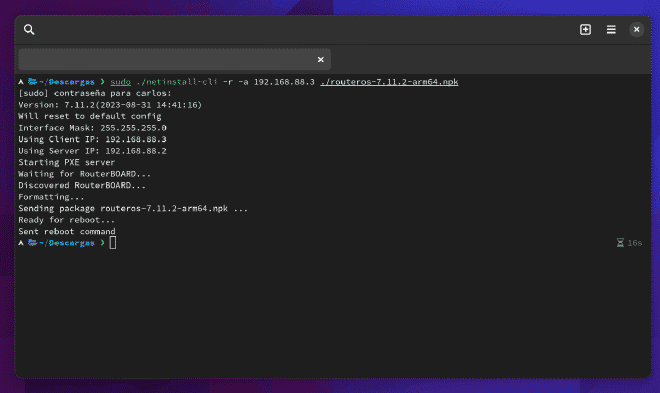This screenshot has width=660, height=393.
Task: Click the cursor block at the prompt
Action: point(113,243)
